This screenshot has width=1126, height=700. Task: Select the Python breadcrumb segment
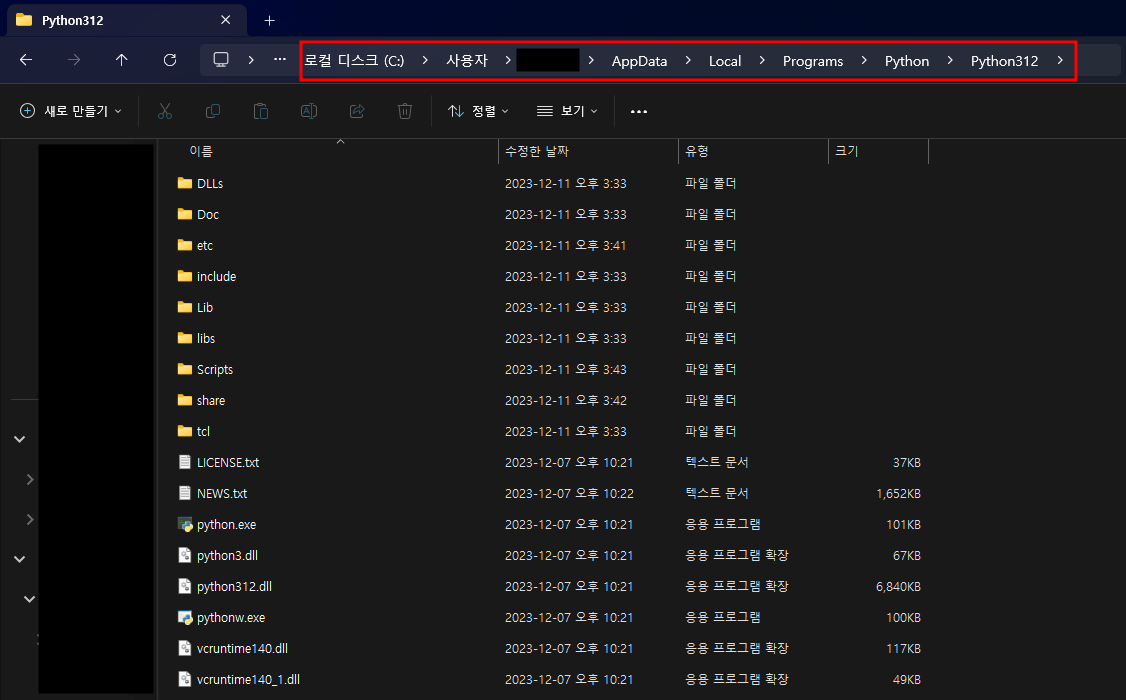907,62
